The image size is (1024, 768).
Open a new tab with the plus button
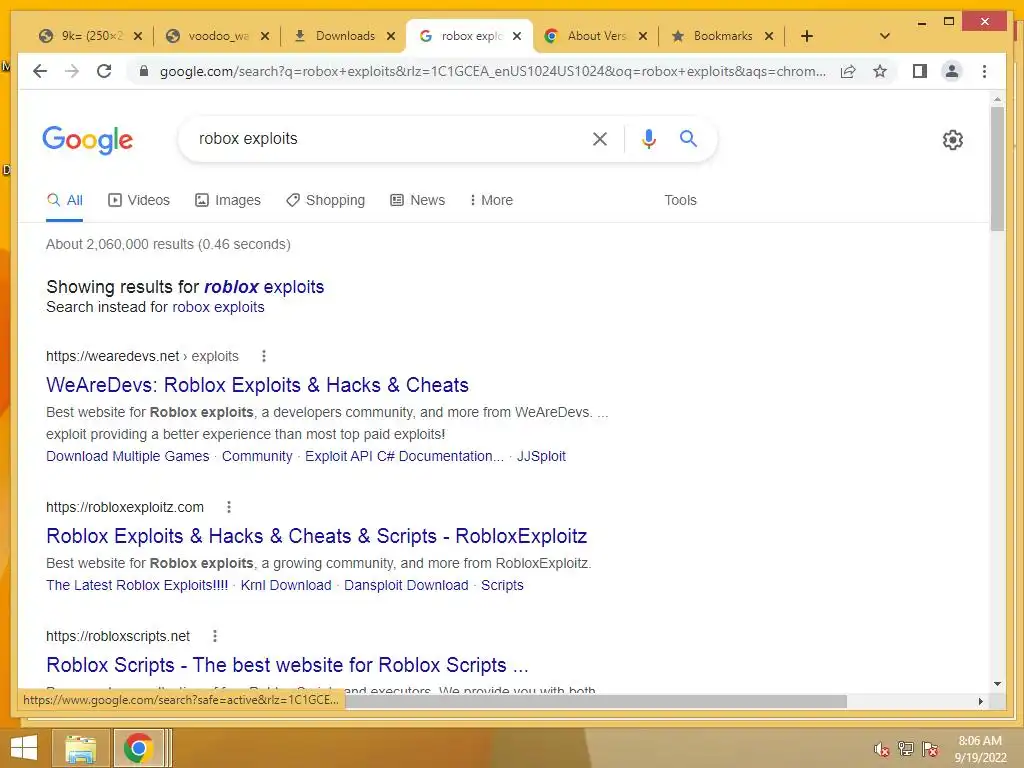(807, 36)
